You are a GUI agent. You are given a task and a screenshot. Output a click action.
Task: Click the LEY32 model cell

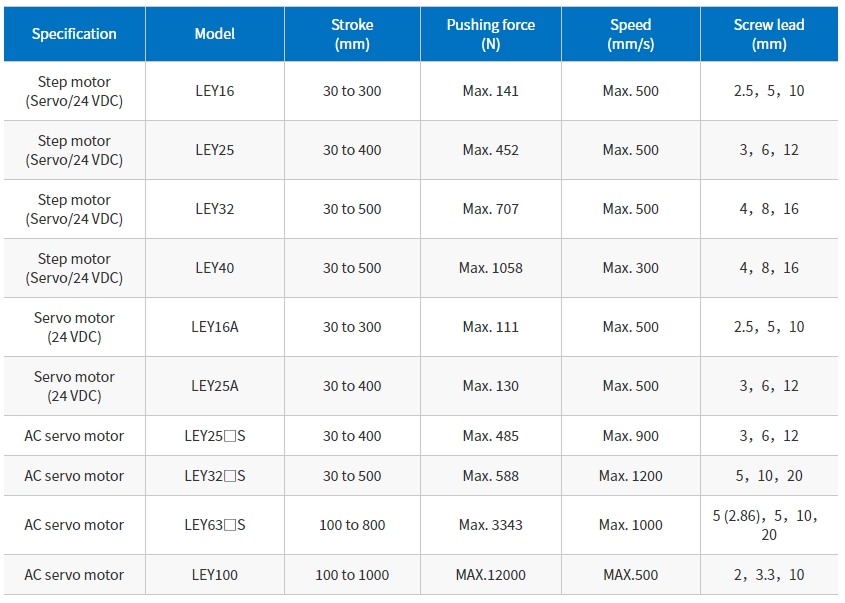point(215,209)
